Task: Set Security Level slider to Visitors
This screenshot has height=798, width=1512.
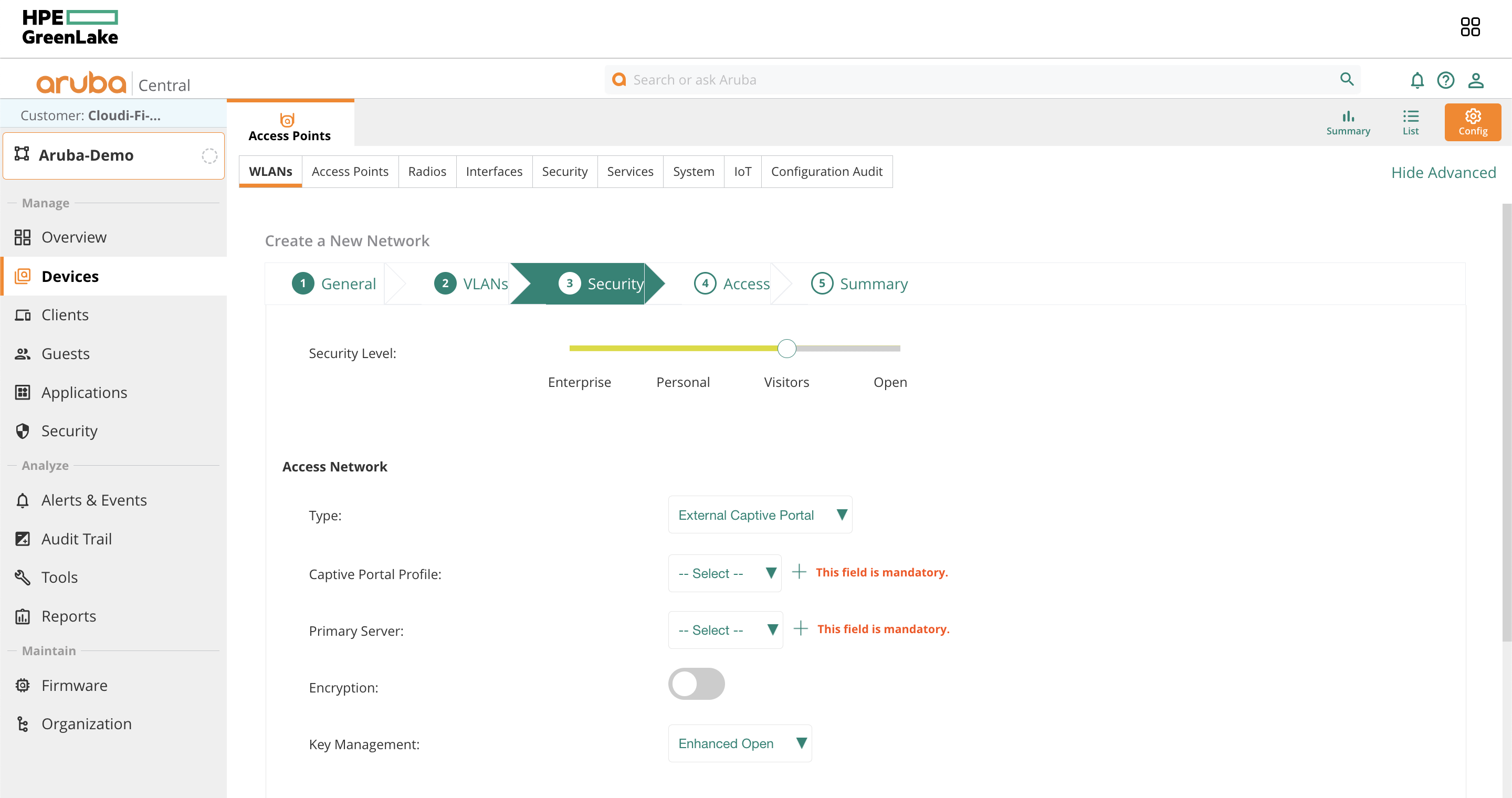Action: [x=786, y=348]
